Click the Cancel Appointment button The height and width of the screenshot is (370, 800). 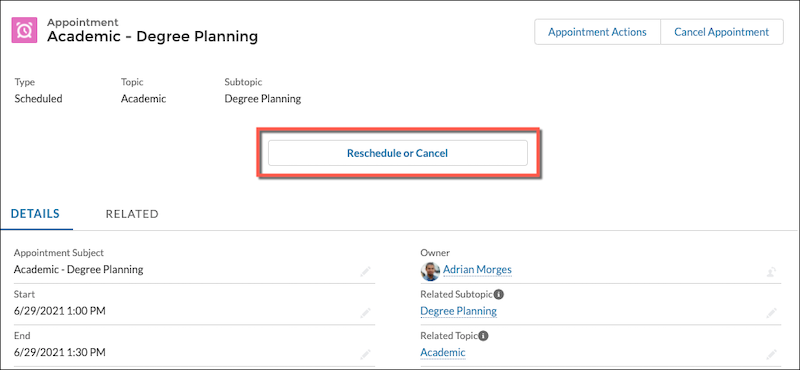(x=721, y=32)
